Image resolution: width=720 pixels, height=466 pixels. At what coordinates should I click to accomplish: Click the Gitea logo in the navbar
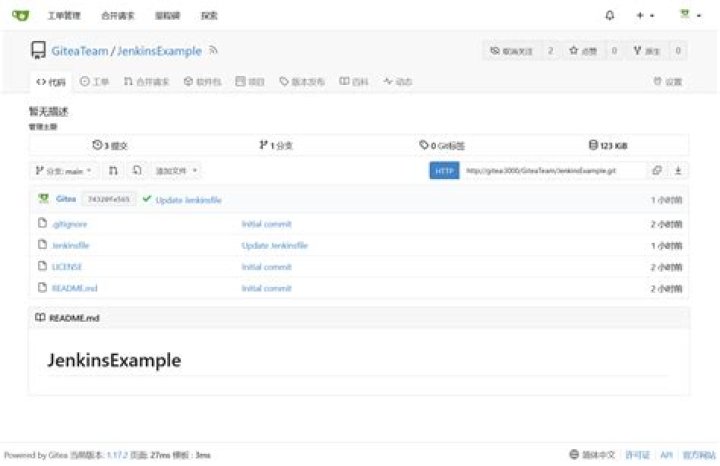coord(20,15)
